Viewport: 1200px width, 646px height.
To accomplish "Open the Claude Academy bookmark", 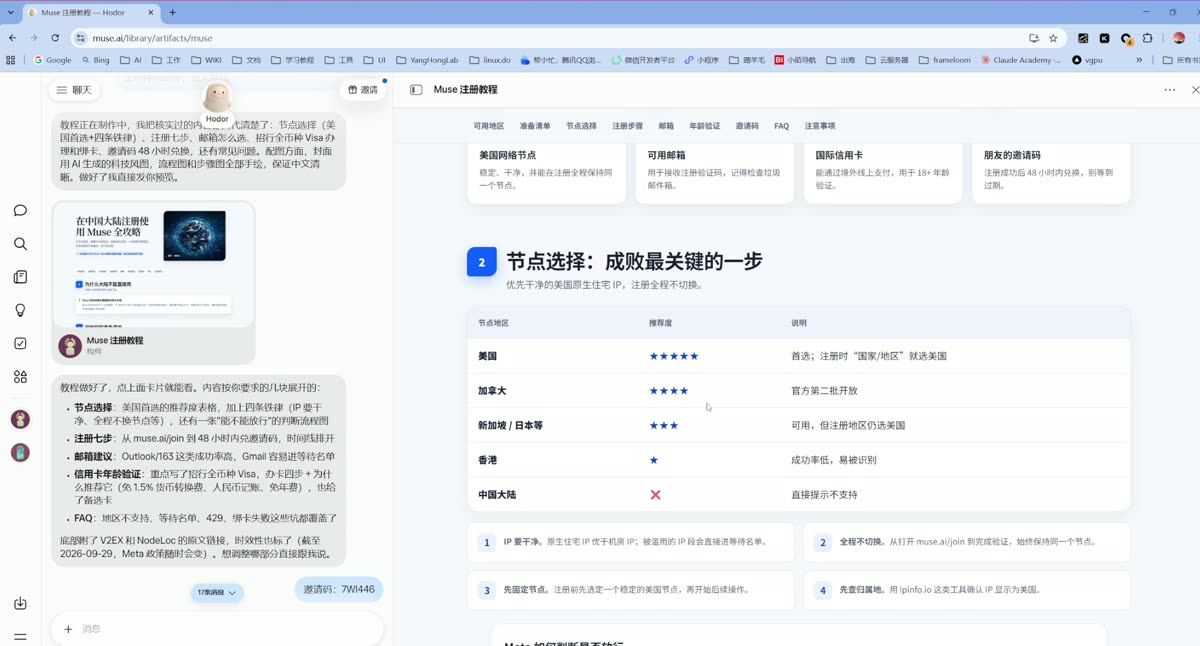I will [x=1021, y=60].
